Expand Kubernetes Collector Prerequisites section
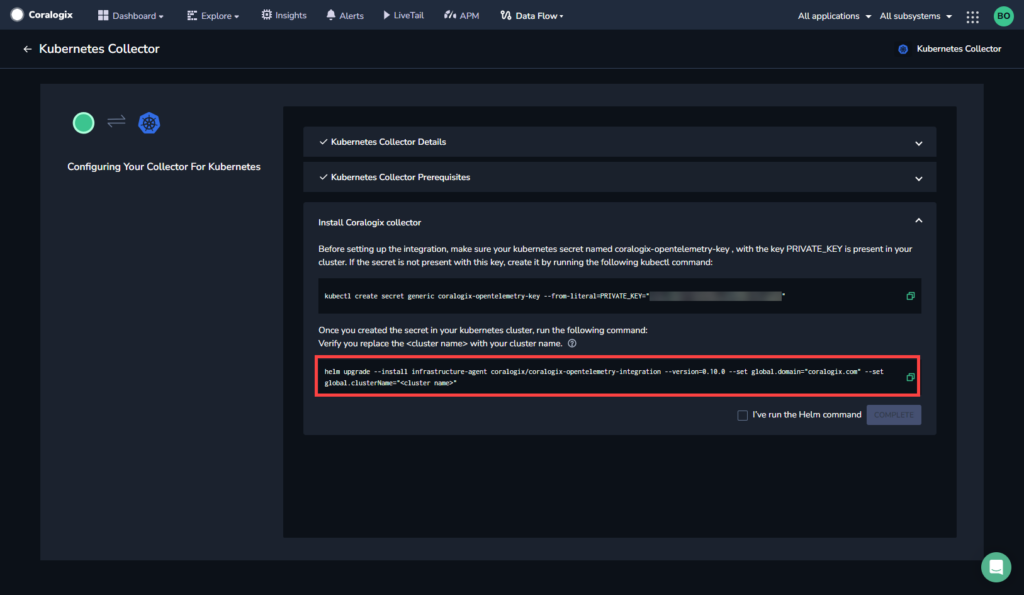Viewport: 1024px width, 595px height. [x=619, y=178]
